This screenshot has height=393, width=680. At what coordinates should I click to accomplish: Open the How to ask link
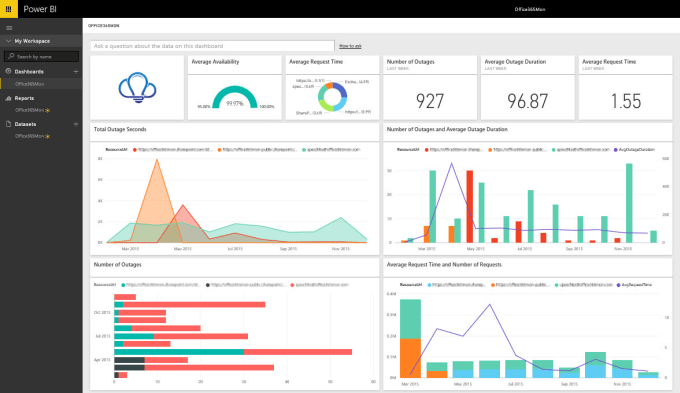350,46
